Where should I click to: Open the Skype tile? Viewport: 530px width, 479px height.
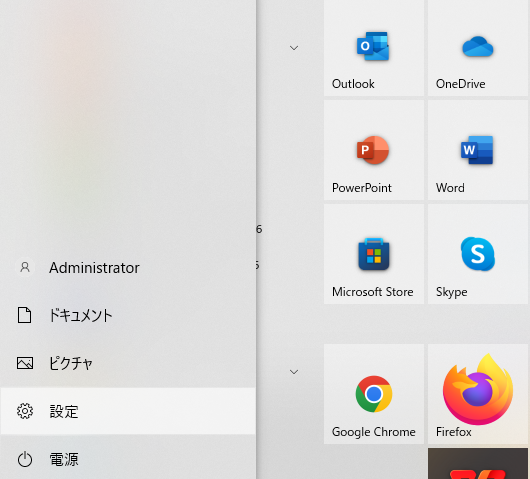click(x=478, y=254)
